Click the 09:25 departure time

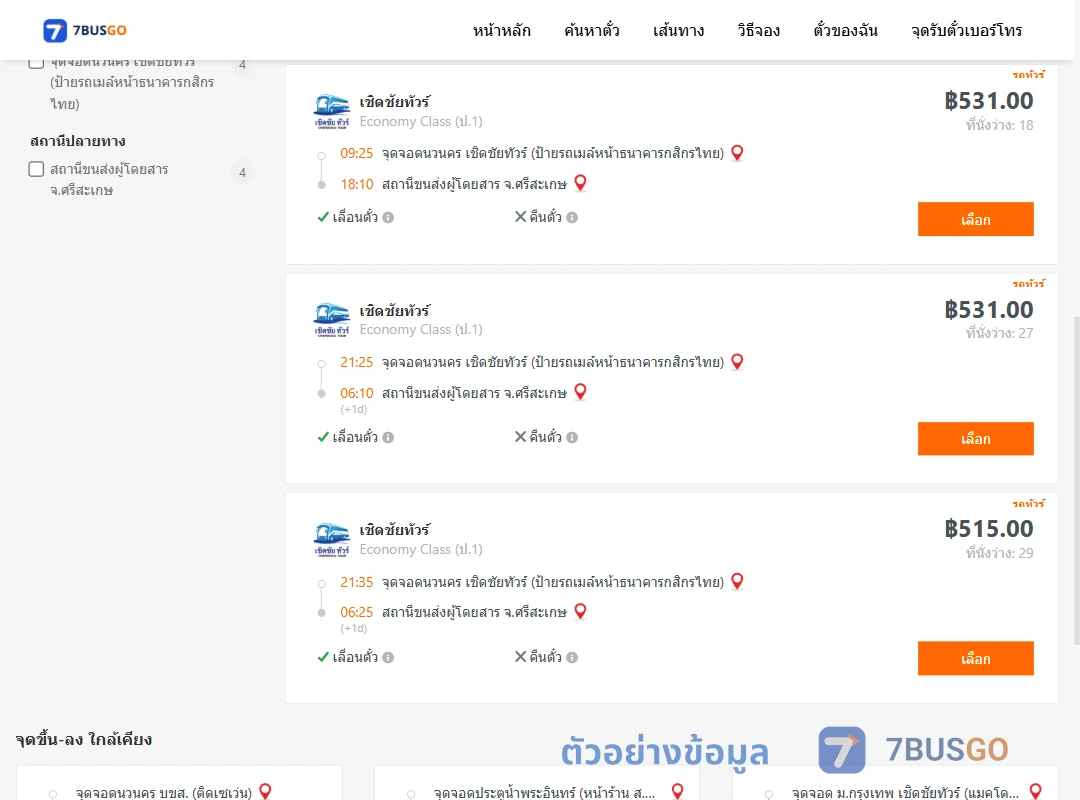(356, 153)
